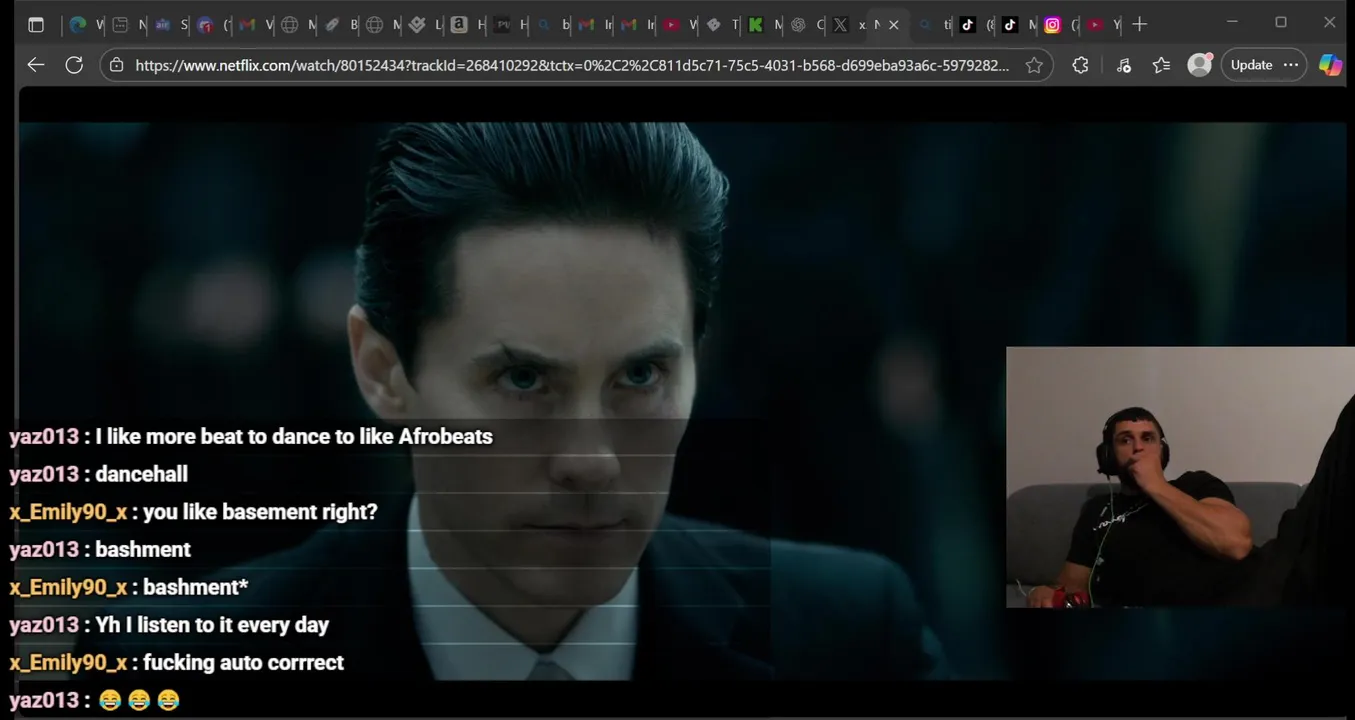Switch to the search tab labeled b
This screenshot has height=720, width=1355.
pyautogui.click(x=552, y=25)
